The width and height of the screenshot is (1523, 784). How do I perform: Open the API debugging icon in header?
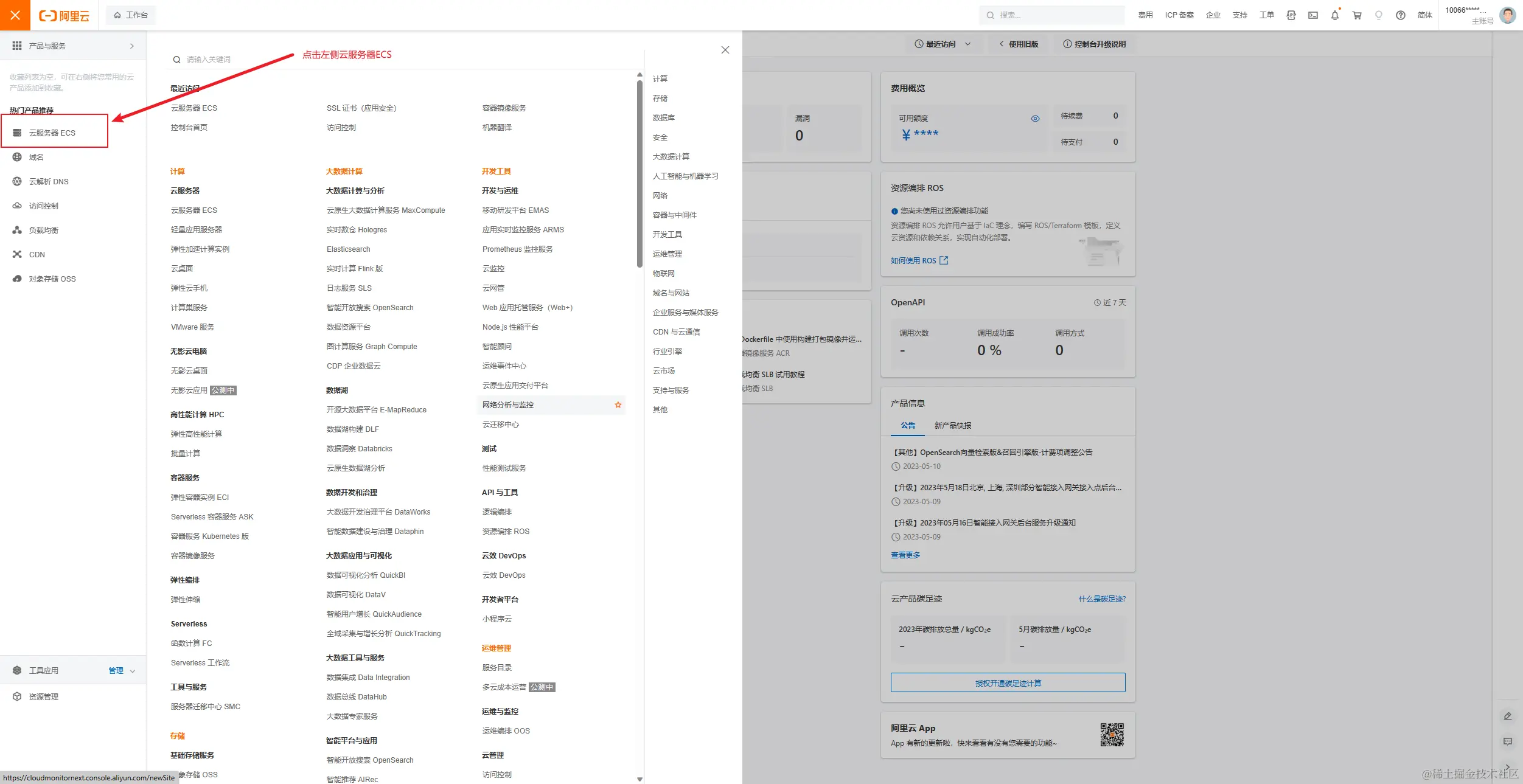click(1291, 15)
